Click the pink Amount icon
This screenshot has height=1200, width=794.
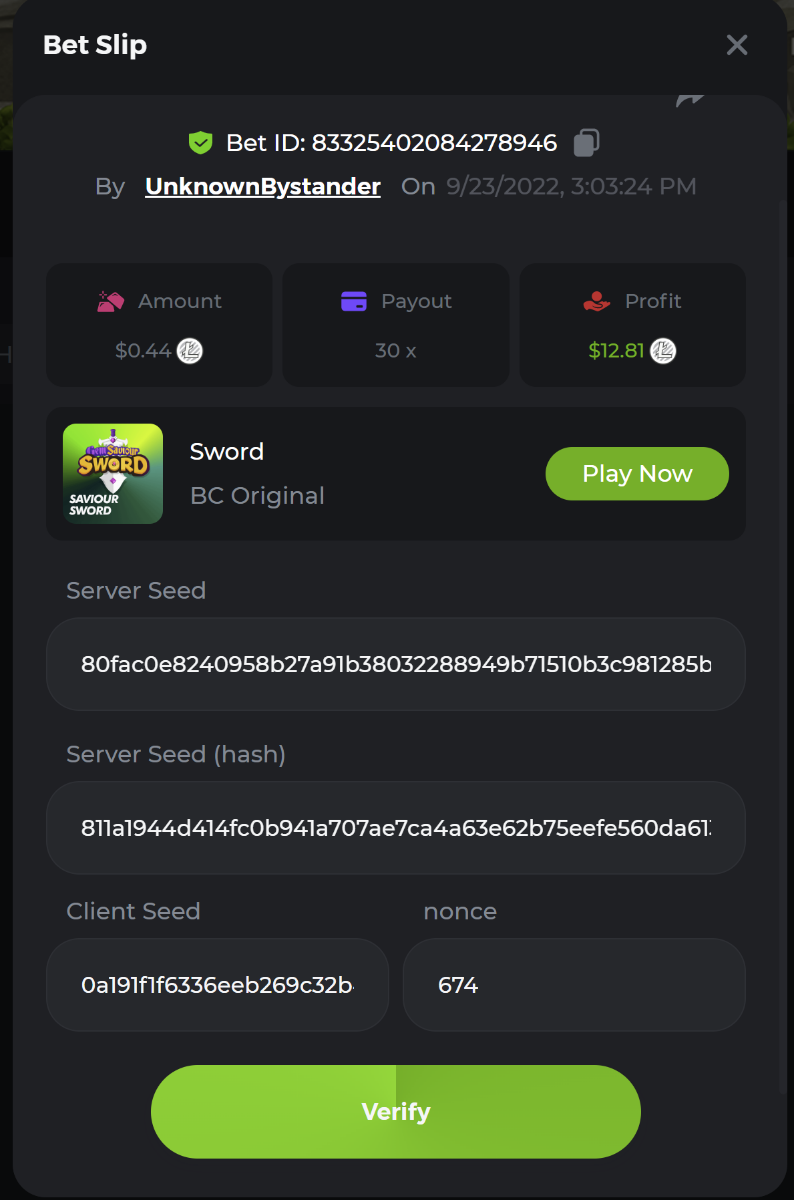click(x=110, y=301)
